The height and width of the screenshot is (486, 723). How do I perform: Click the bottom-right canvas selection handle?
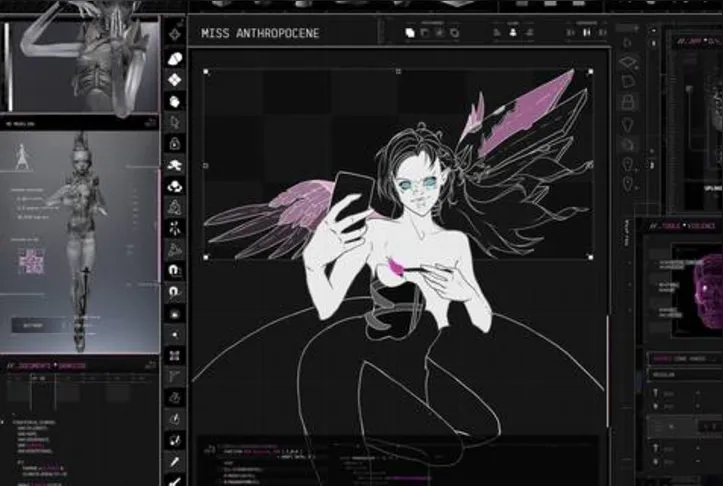(x=591, y=257)
